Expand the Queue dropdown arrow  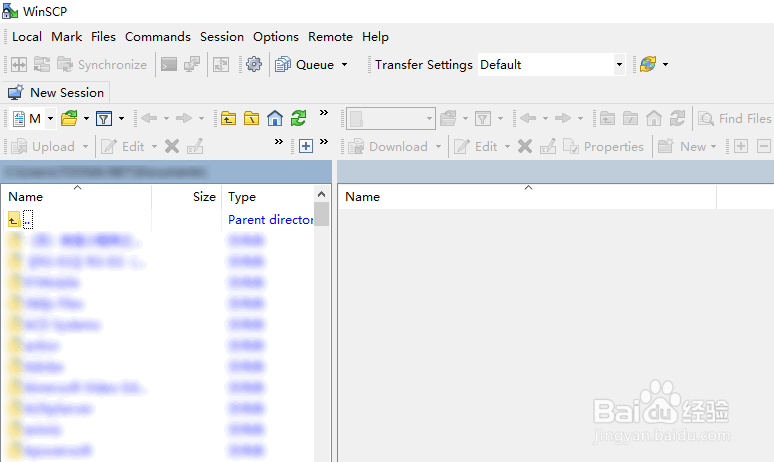point(345,64)
